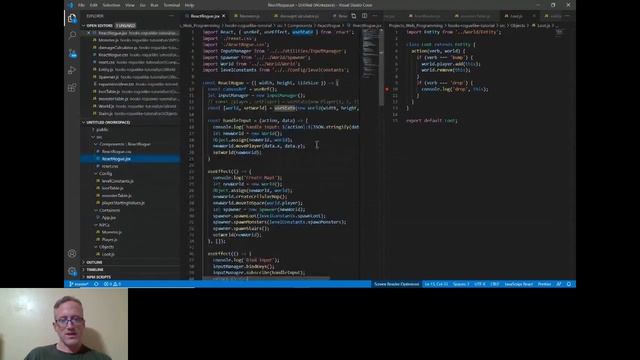Click the horizontal scrollbar under ReactRogue.jsx editor
Image resolution: width=640 pixels, height=360 pixels.
point(265,278)
